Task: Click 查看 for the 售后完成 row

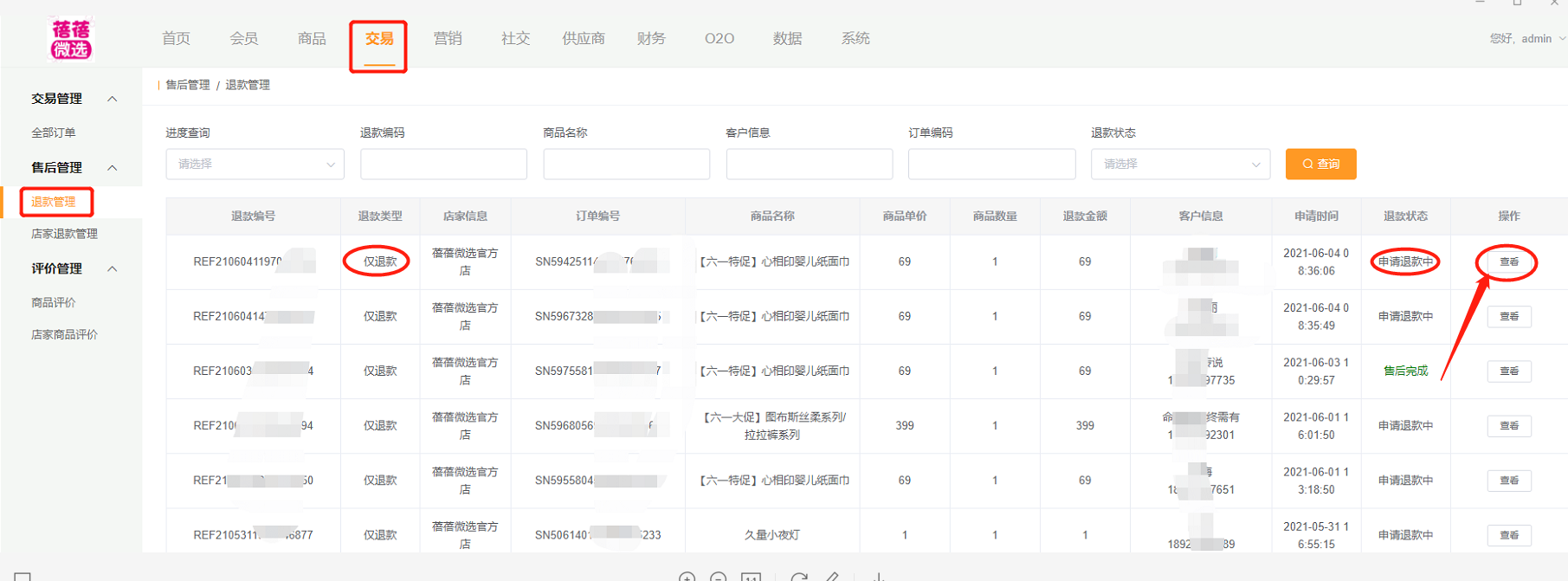Action: [1509, 371]
